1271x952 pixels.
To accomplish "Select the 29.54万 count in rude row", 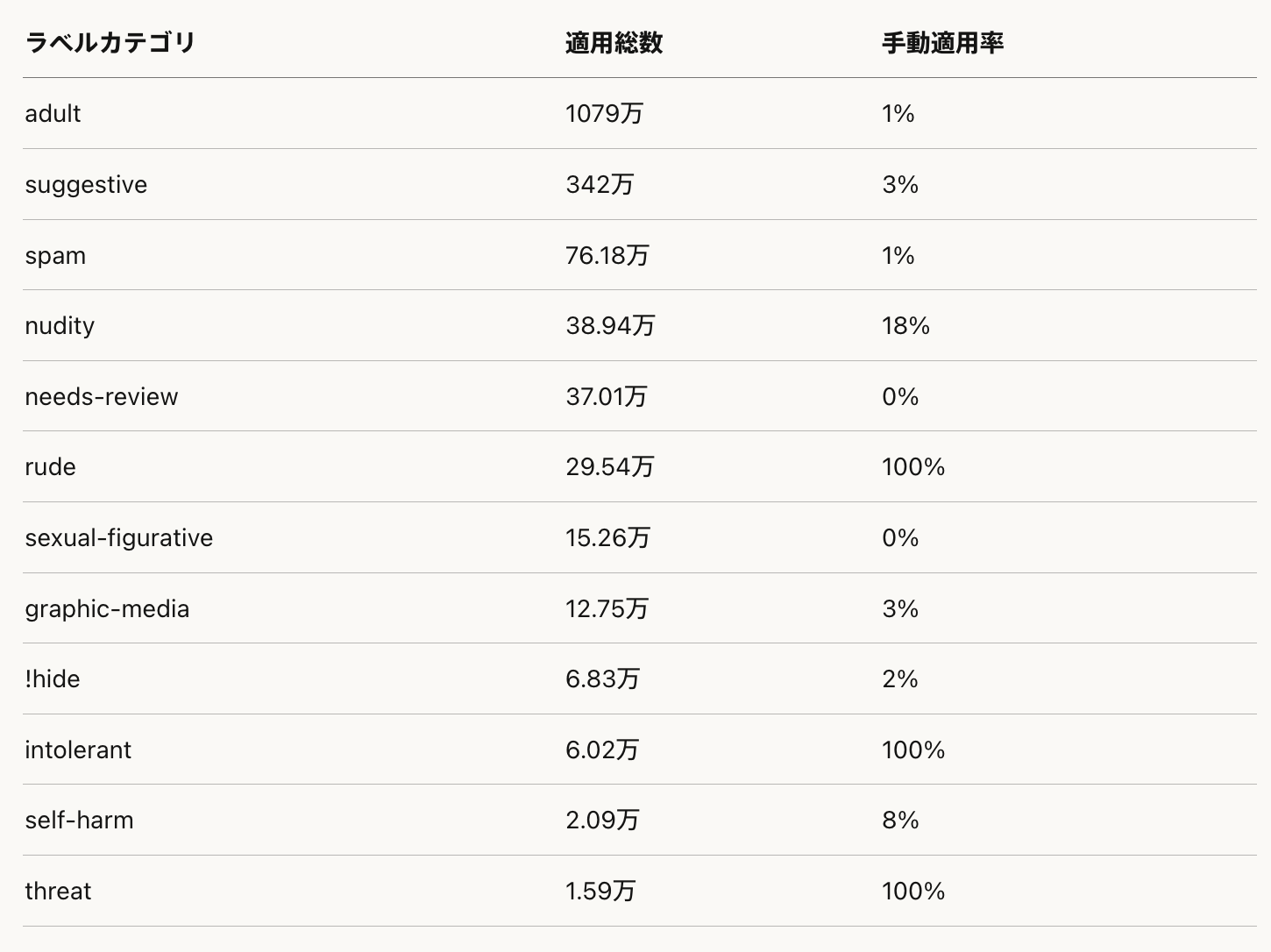I will tap(609, 466).
